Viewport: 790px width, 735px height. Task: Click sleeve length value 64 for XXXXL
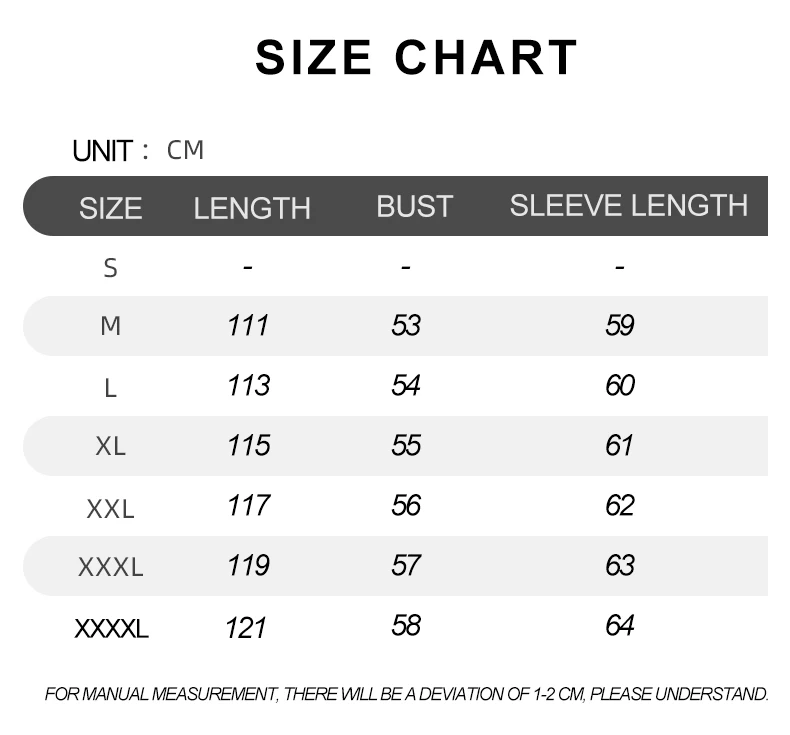click(x=620, y=625)
